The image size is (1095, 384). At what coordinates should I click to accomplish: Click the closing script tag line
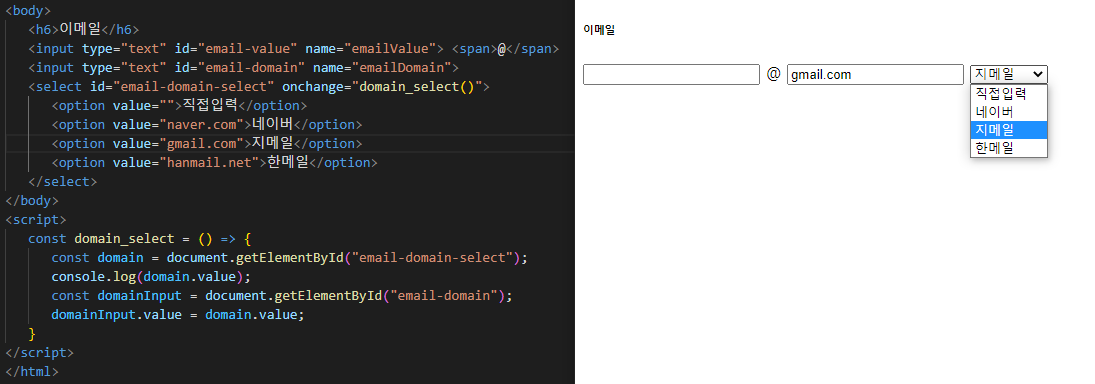click(39, 353)
